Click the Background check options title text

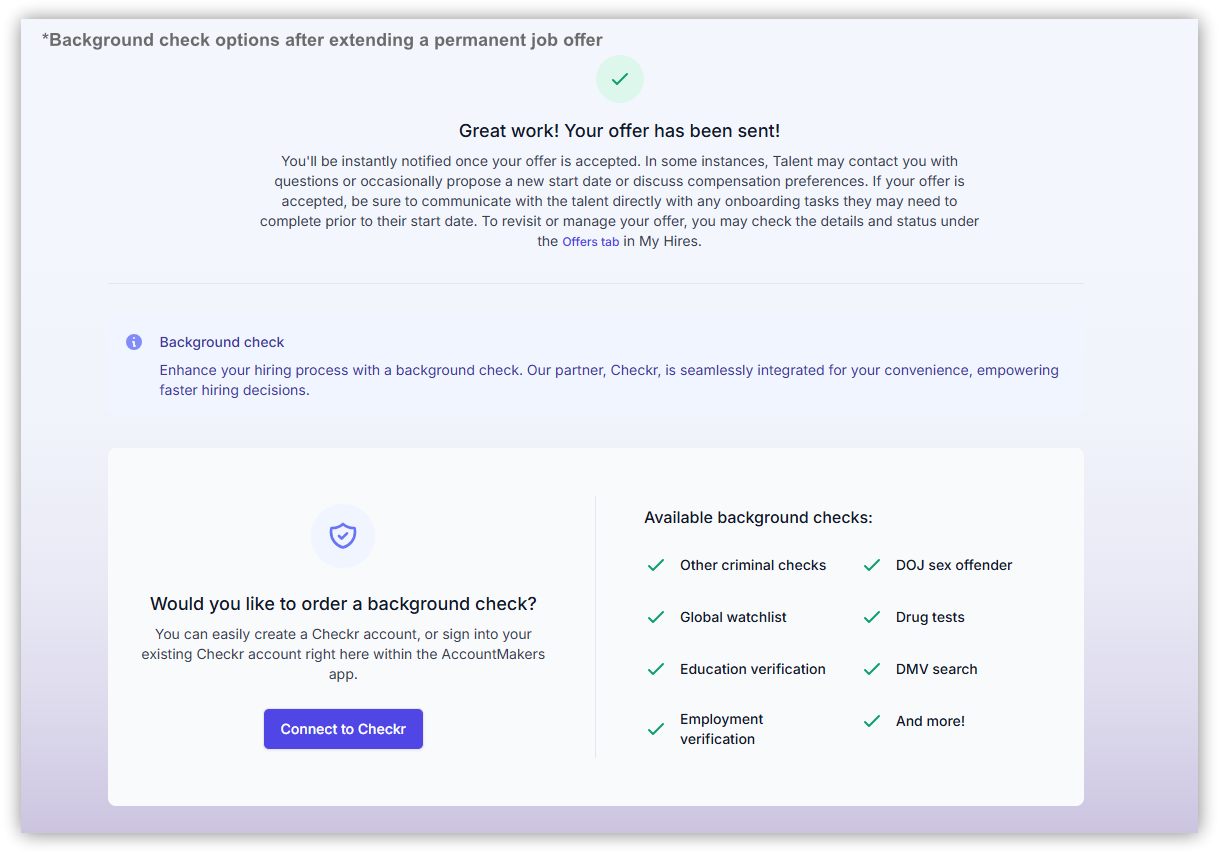tap(322, 39)
